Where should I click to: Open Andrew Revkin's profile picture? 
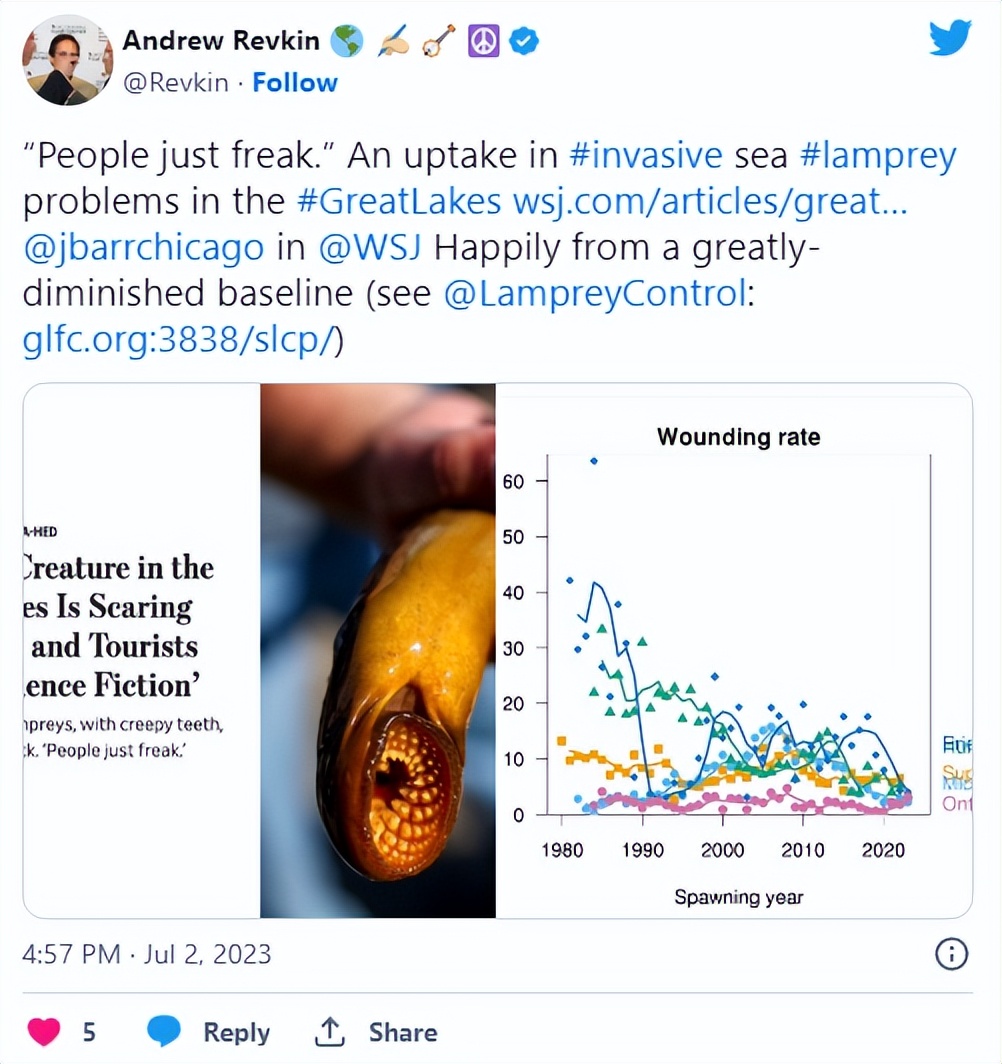click(67, 60)
